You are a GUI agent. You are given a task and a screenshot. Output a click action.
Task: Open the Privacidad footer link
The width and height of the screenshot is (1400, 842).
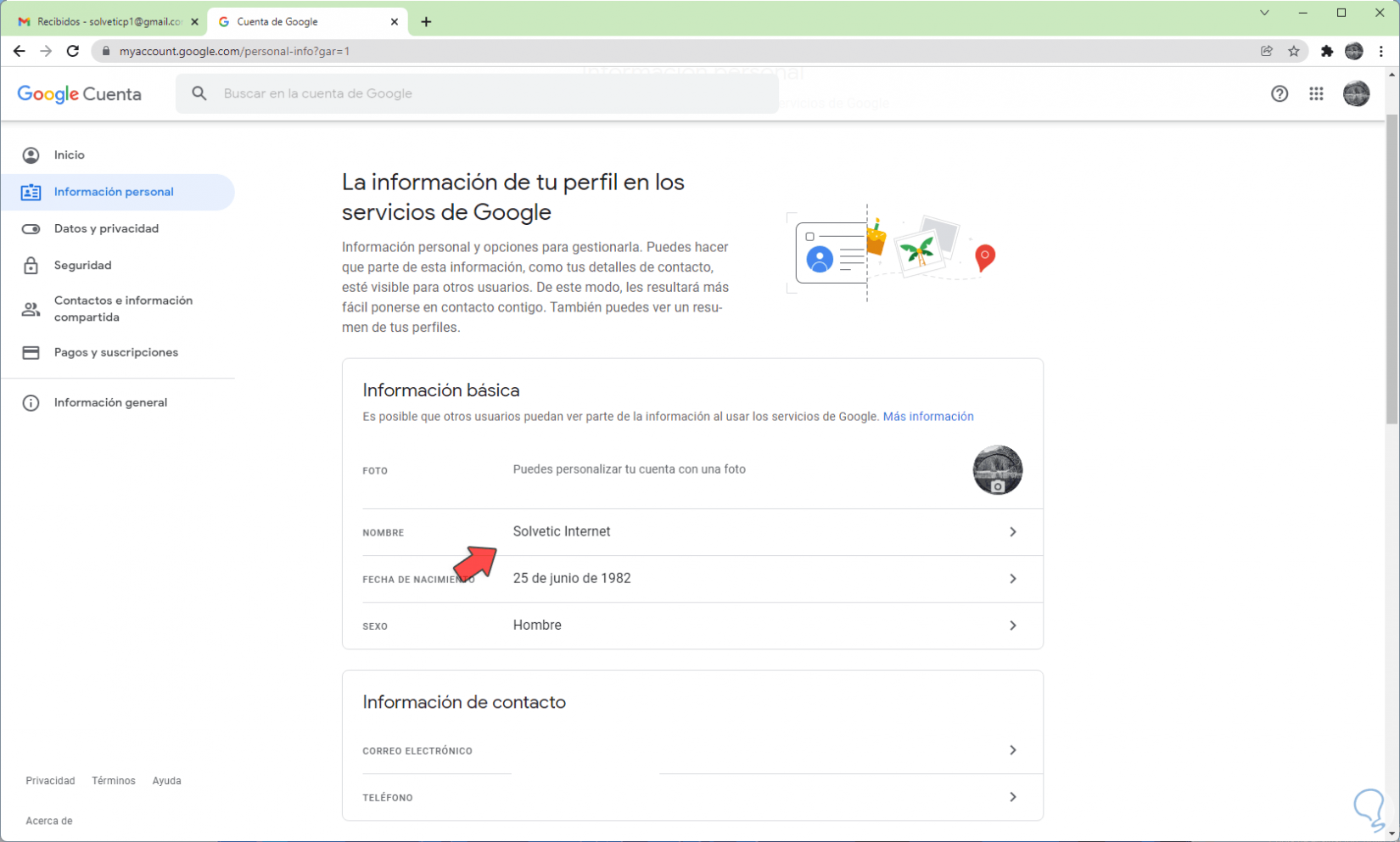coord(50,781)
